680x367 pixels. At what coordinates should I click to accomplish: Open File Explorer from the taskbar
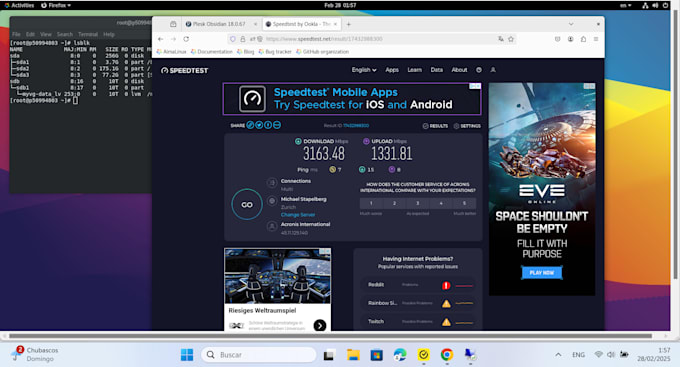click(353, 355)
